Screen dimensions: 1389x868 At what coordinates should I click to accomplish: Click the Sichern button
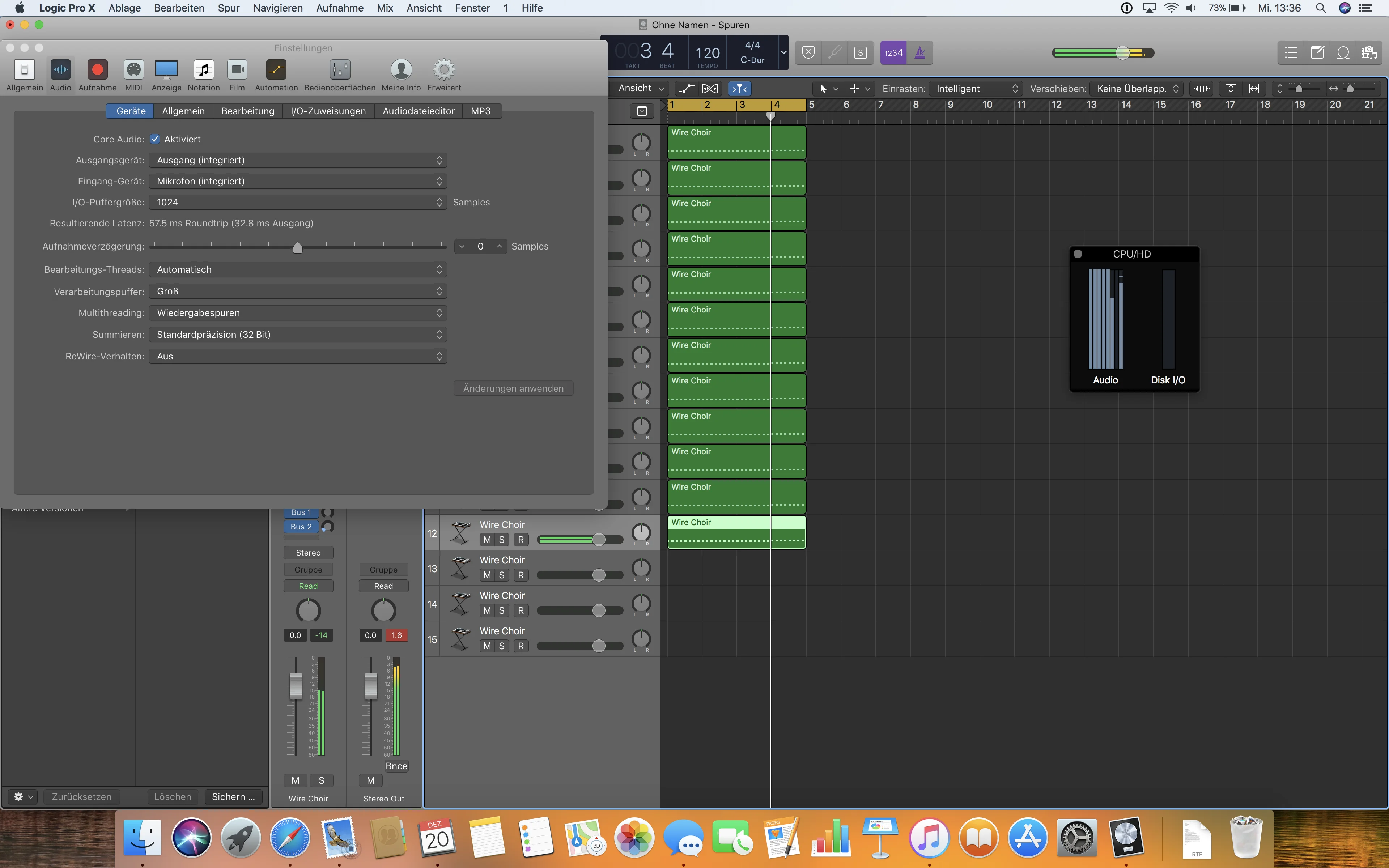[x=233, y=797]
